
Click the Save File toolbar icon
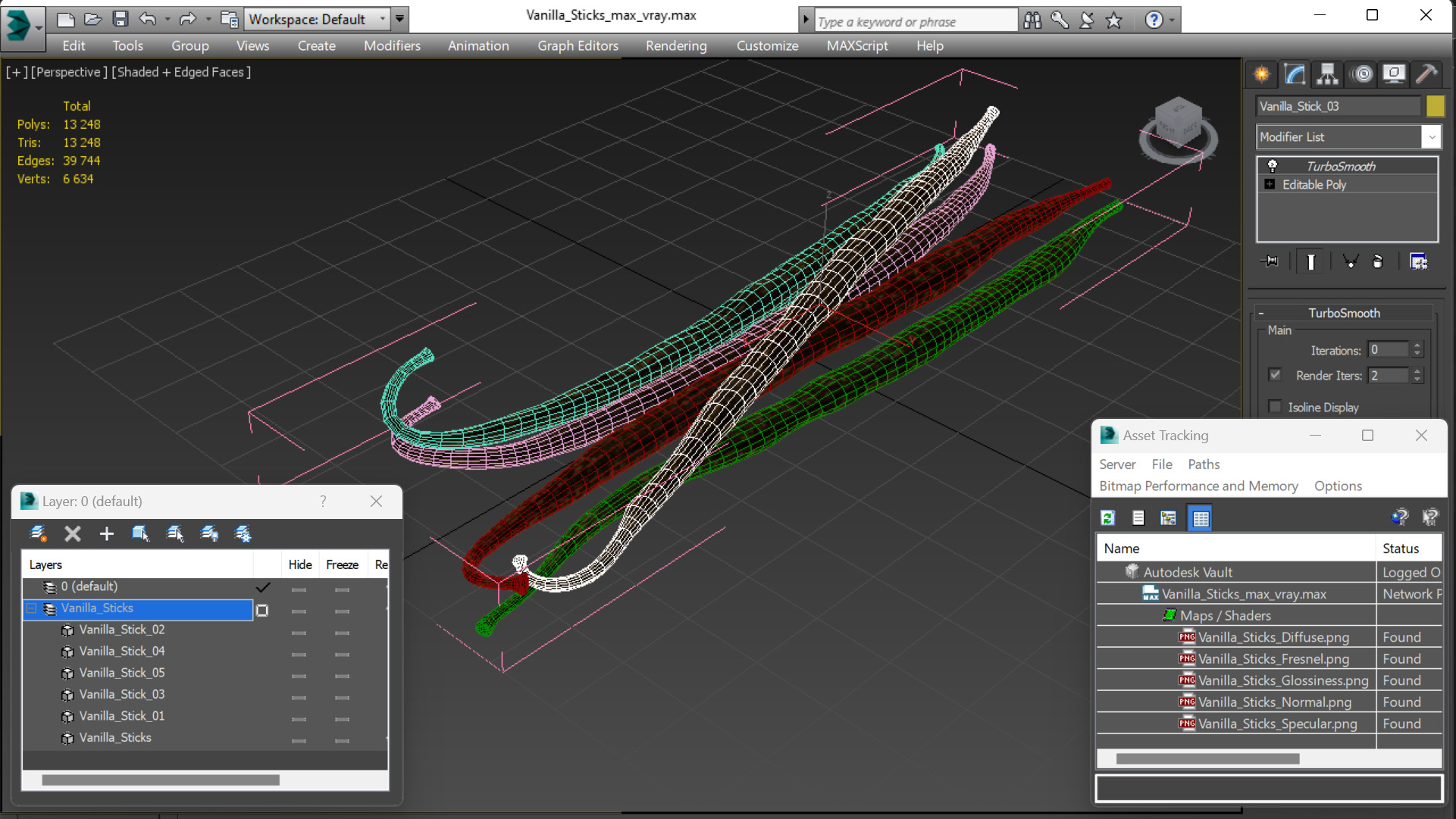tap(120, 19)
